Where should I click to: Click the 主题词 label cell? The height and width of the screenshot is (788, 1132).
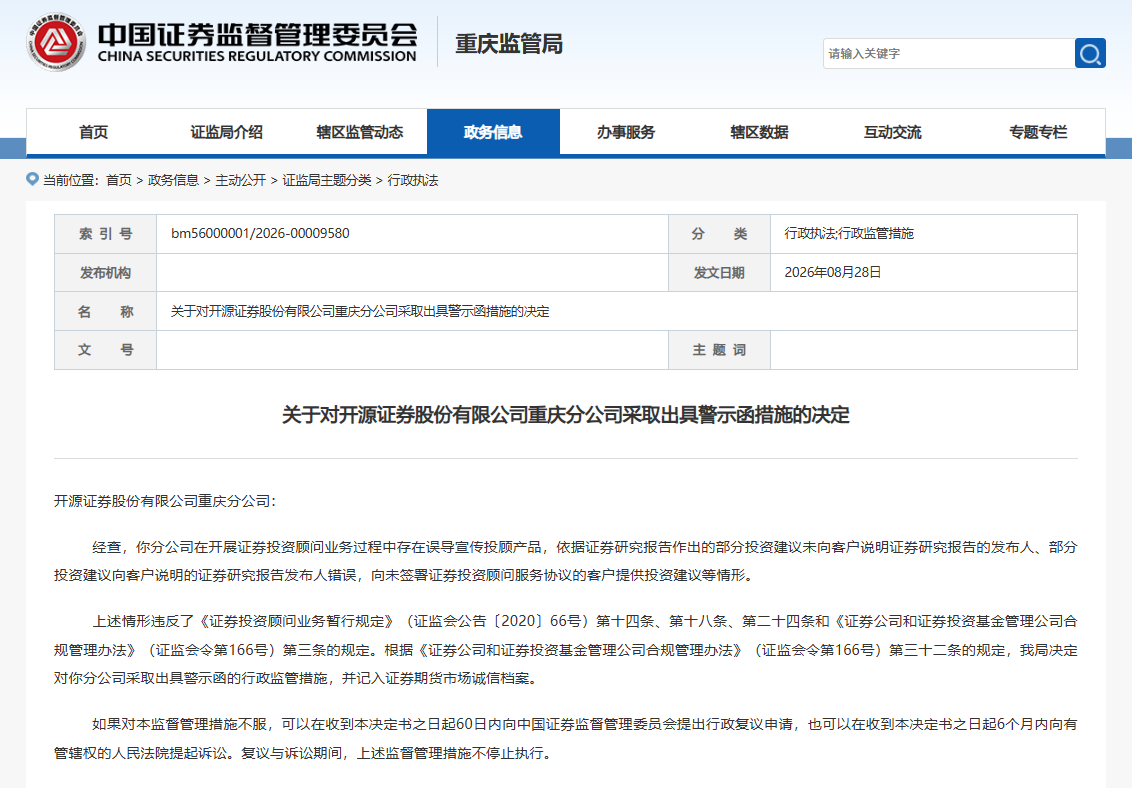[719, 350]
